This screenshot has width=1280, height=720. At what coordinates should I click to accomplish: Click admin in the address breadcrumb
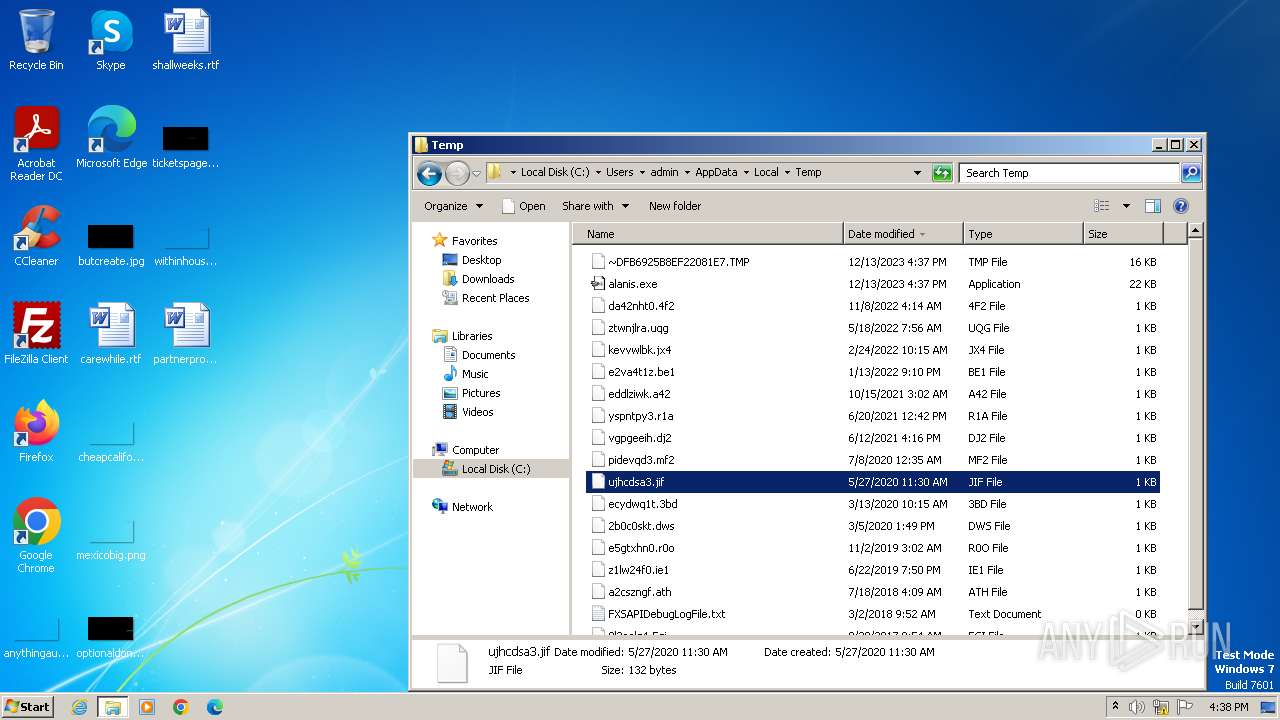[x=664, y=173]
